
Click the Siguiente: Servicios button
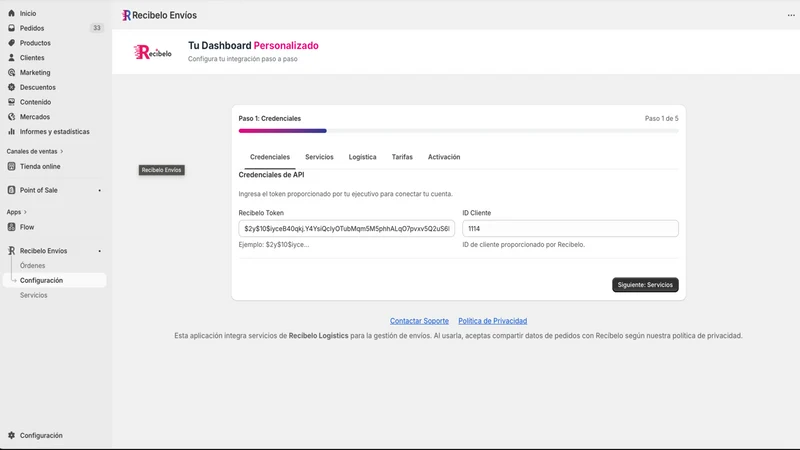(x=645, y=285)
